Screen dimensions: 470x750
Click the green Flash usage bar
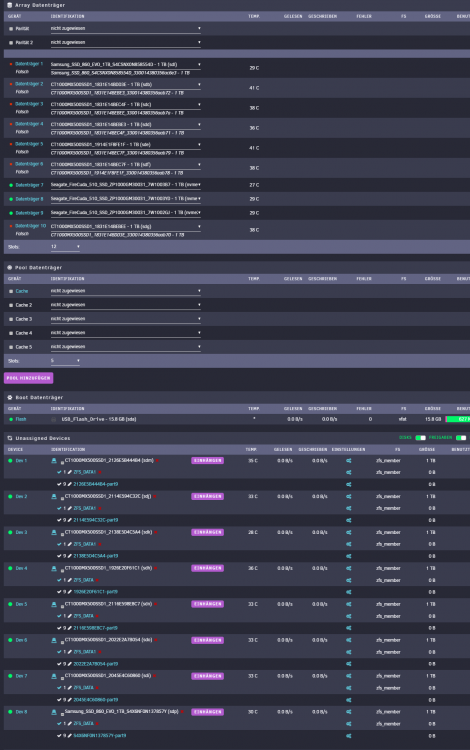click(x=458, y=419)
